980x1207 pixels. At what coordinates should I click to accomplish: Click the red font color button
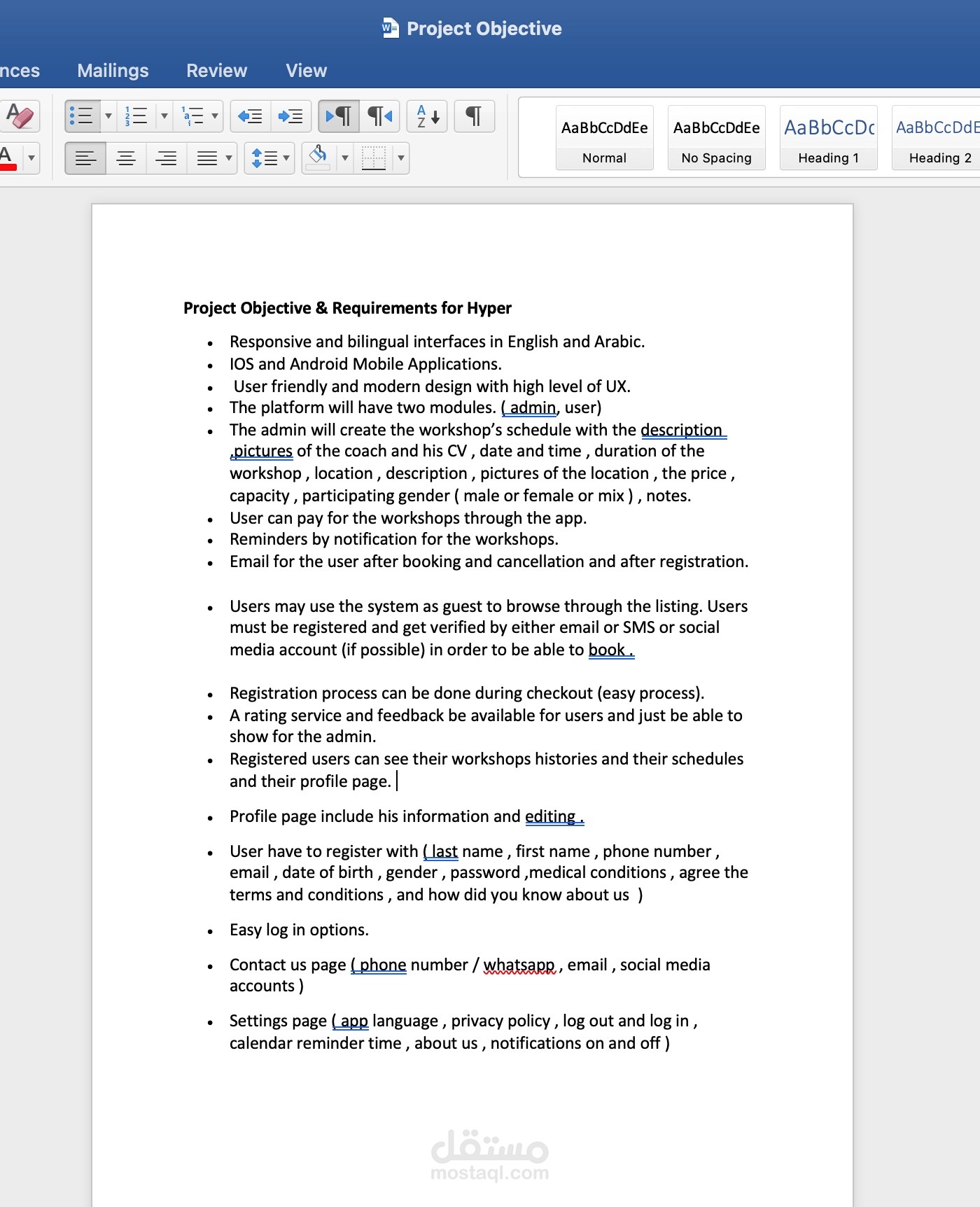click(8, 158)
